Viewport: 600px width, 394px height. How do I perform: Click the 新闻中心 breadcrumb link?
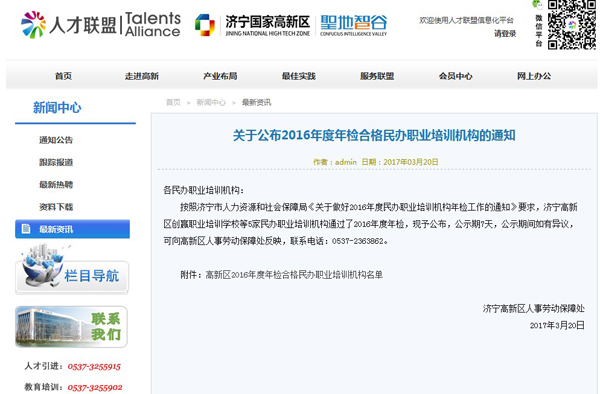211,103
